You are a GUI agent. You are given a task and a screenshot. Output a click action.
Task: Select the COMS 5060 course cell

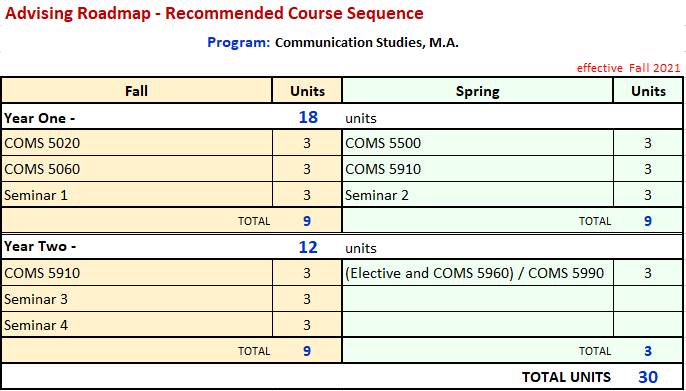pyautogui.click(x=137, y=169)
